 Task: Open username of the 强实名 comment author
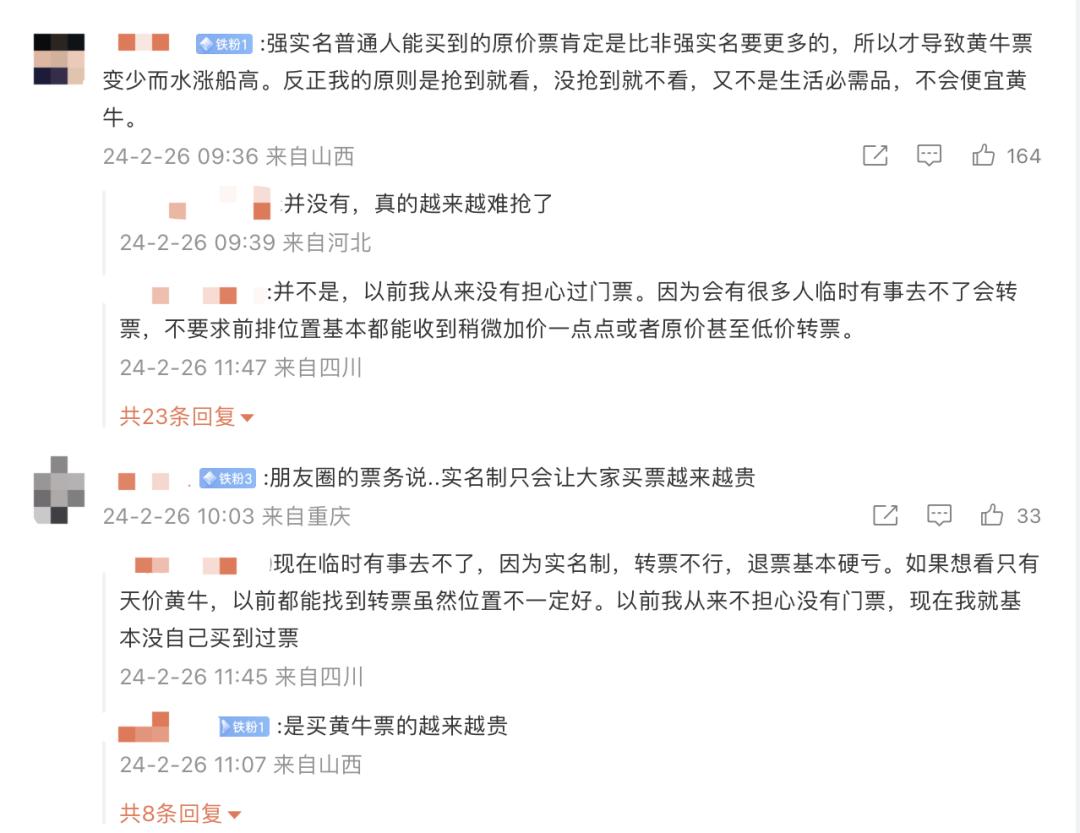[x=151, y=44]
